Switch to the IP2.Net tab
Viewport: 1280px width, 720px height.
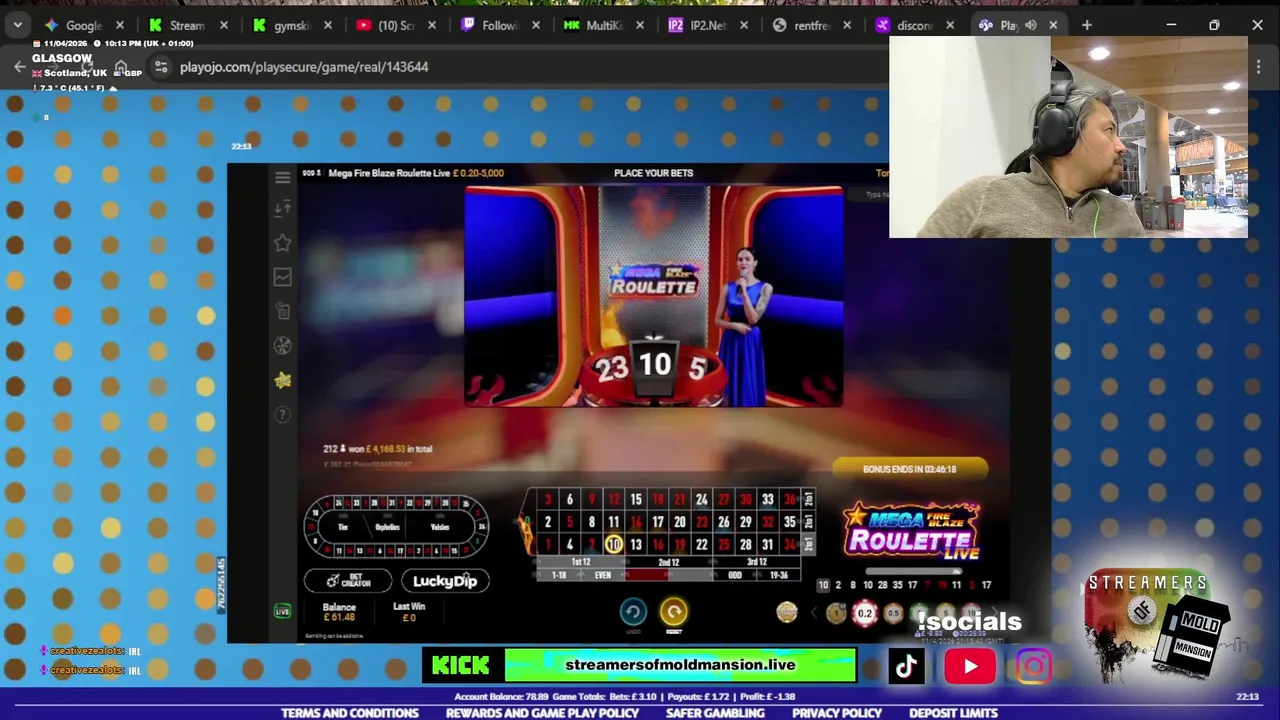(708, 25)
